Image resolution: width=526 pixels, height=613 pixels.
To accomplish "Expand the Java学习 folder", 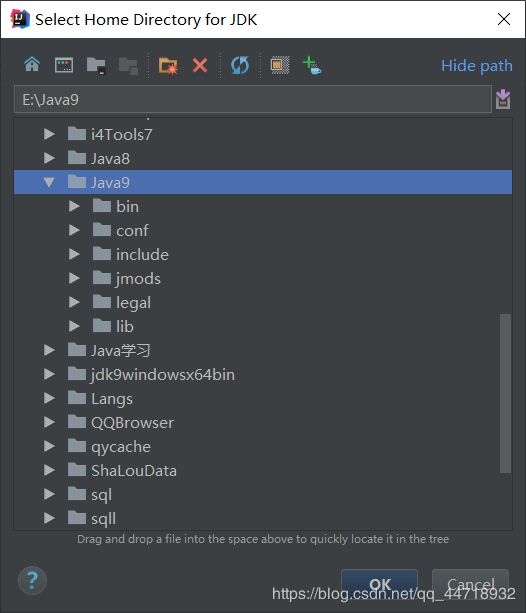I will 49,350.
